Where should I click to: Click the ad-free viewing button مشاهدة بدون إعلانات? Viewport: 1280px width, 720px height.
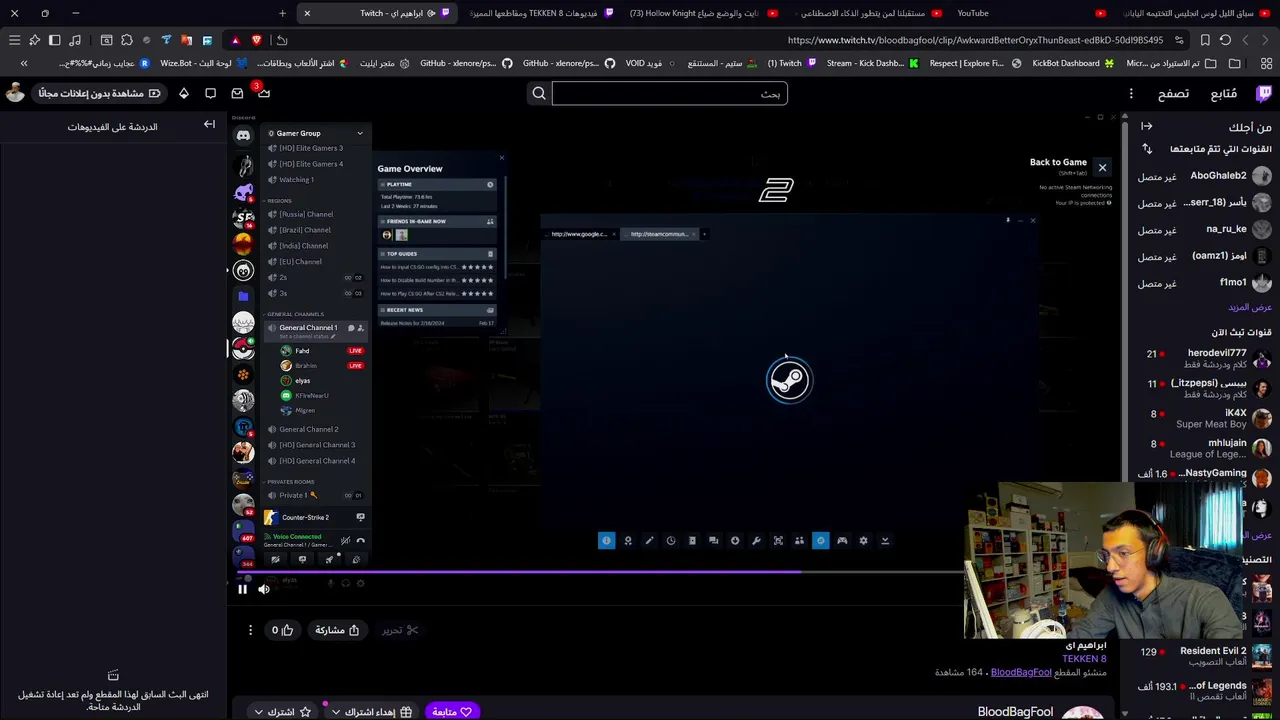(x=99, y=93)
